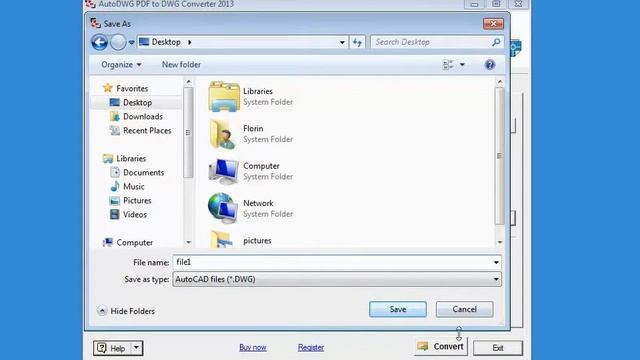Screen dimensions: 640x360
Task: Open the Organize menu
Action: coord(121,64)
